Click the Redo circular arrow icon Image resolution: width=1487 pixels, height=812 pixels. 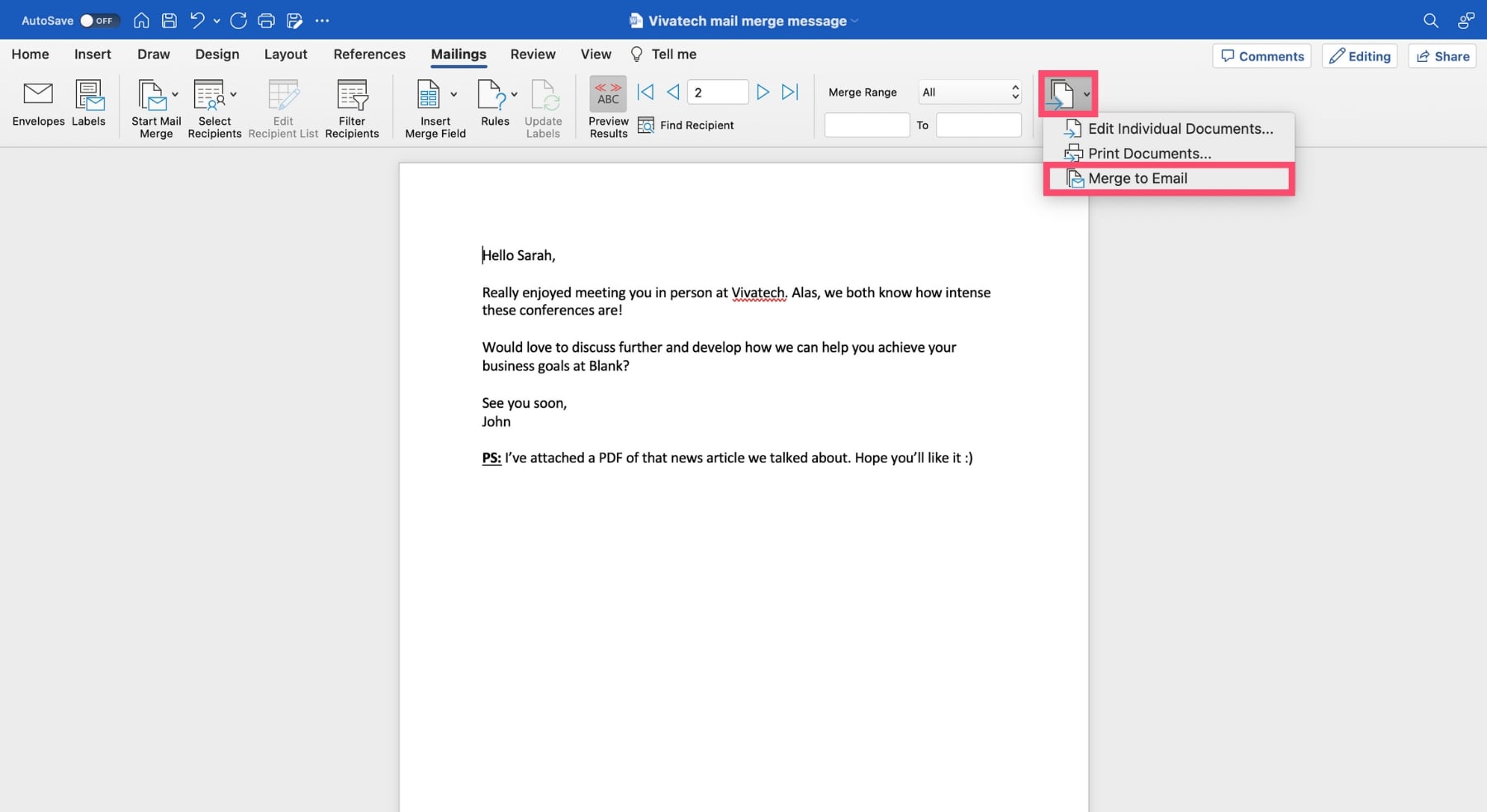(x=239, y=21)
